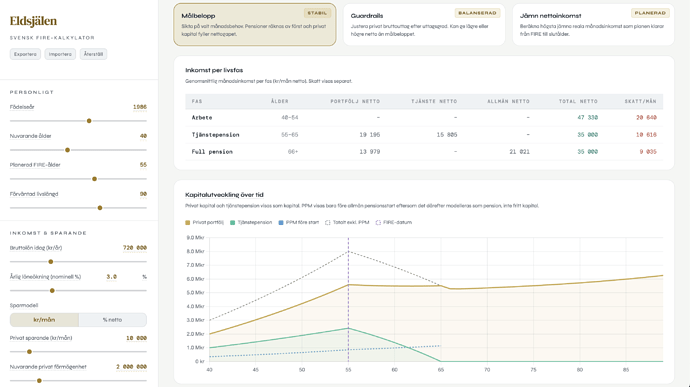The width and height of the screenshot is (690, 387).
Task: Adjust the Privat sparande slider handle
Action: [29, 352]
